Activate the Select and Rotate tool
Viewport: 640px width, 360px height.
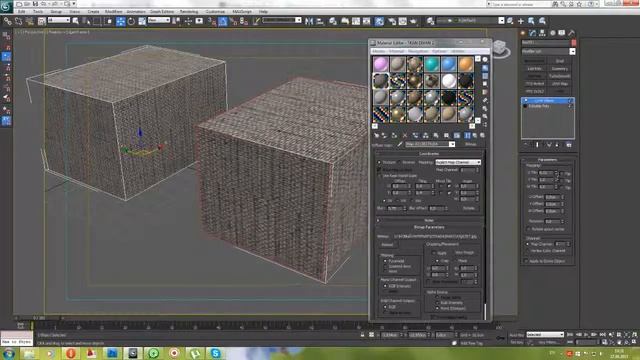tap(131, 21)
